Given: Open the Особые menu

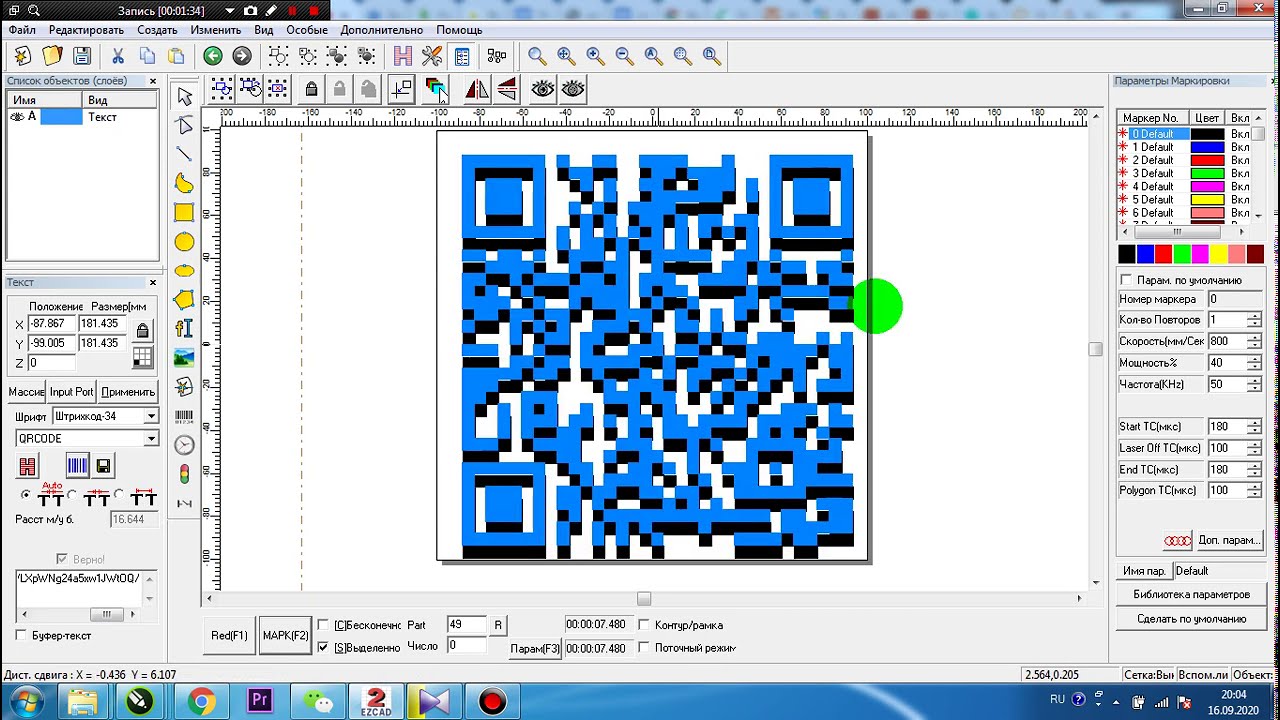Looking at the screenshot, I should [307, 30].
